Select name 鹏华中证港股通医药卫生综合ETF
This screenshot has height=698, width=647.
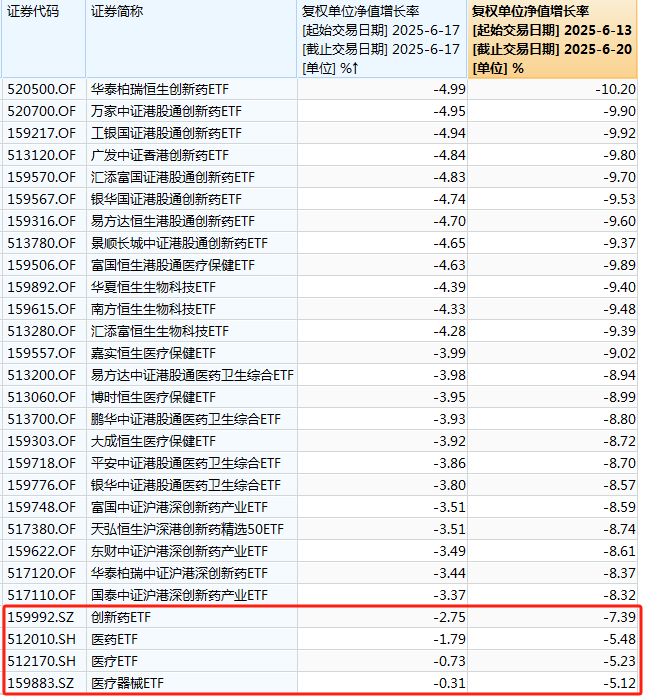[x=186, y=419]
